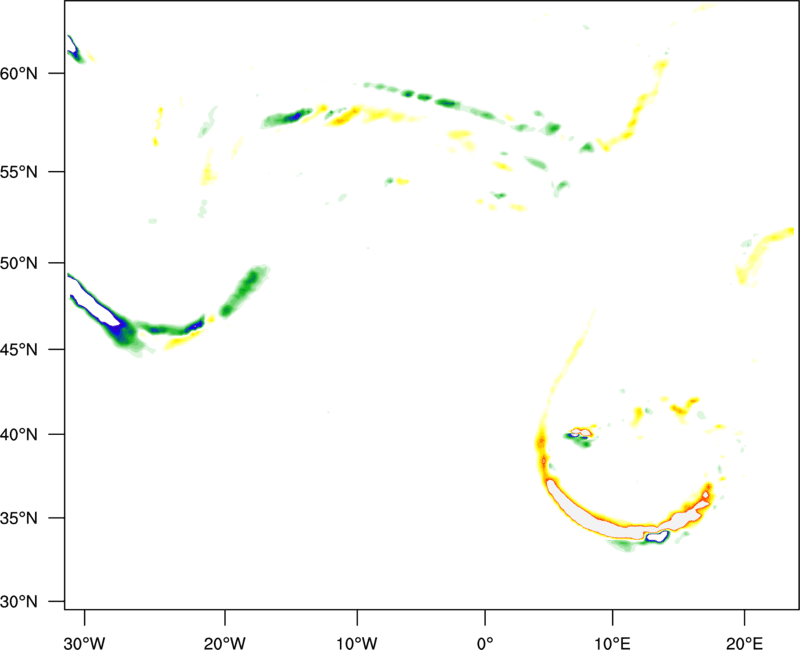Click the 35°N latitude label
The width and height of the screenshot is (800, 650).
pos(19,518)
